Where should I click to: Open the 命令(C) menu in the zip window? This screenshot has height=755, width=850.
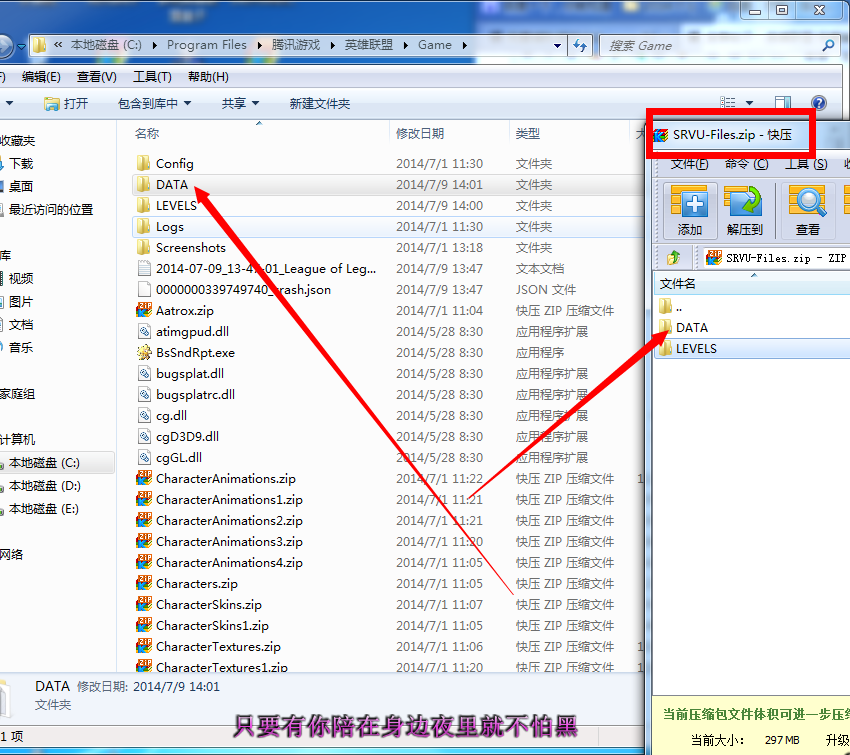(x=746, y=164)
